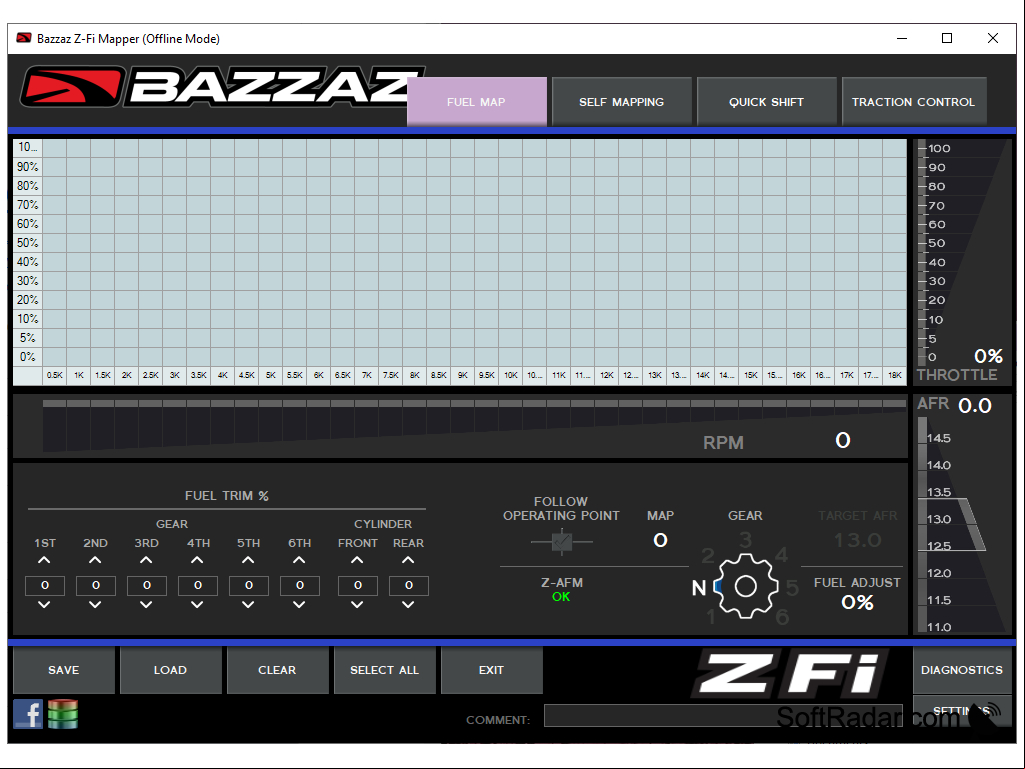Click the MAP value 0
The width and height of the screenshot is (1025, 769).
click(660, 540)
